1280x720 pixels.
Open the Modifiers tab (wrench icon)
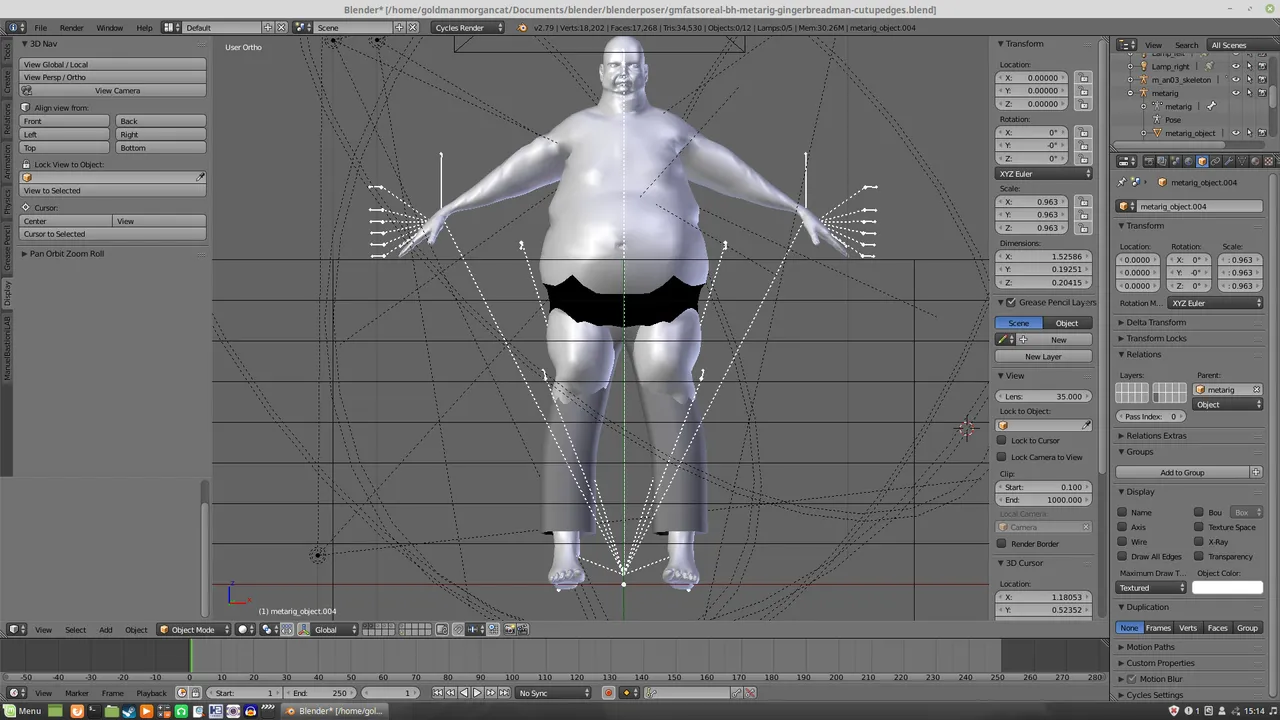(1229, 161)
